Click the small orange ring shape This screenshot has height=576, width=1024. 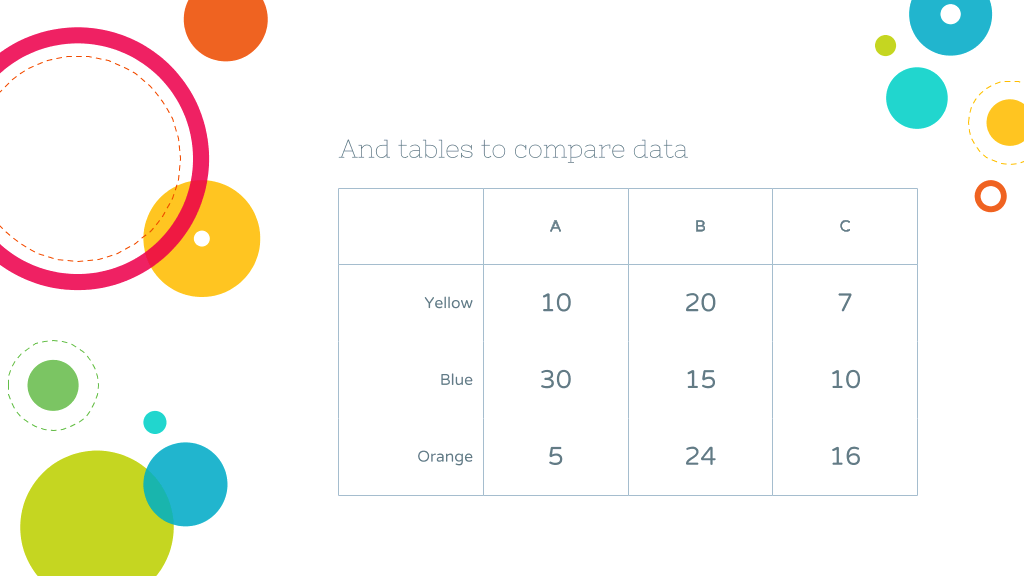tap(991, 196)
